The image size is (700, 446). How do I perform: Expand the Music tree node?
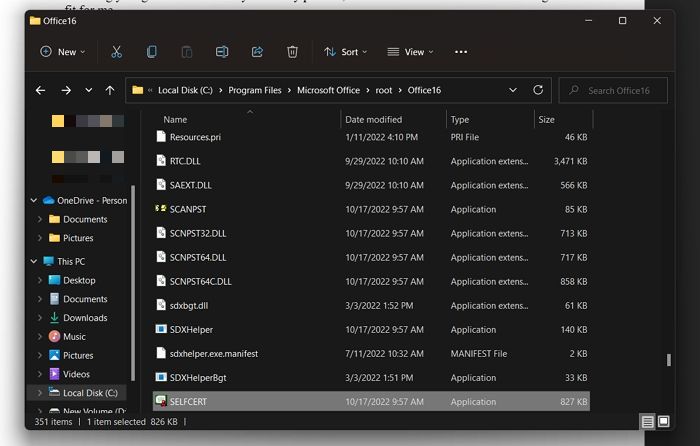point(40,337)
